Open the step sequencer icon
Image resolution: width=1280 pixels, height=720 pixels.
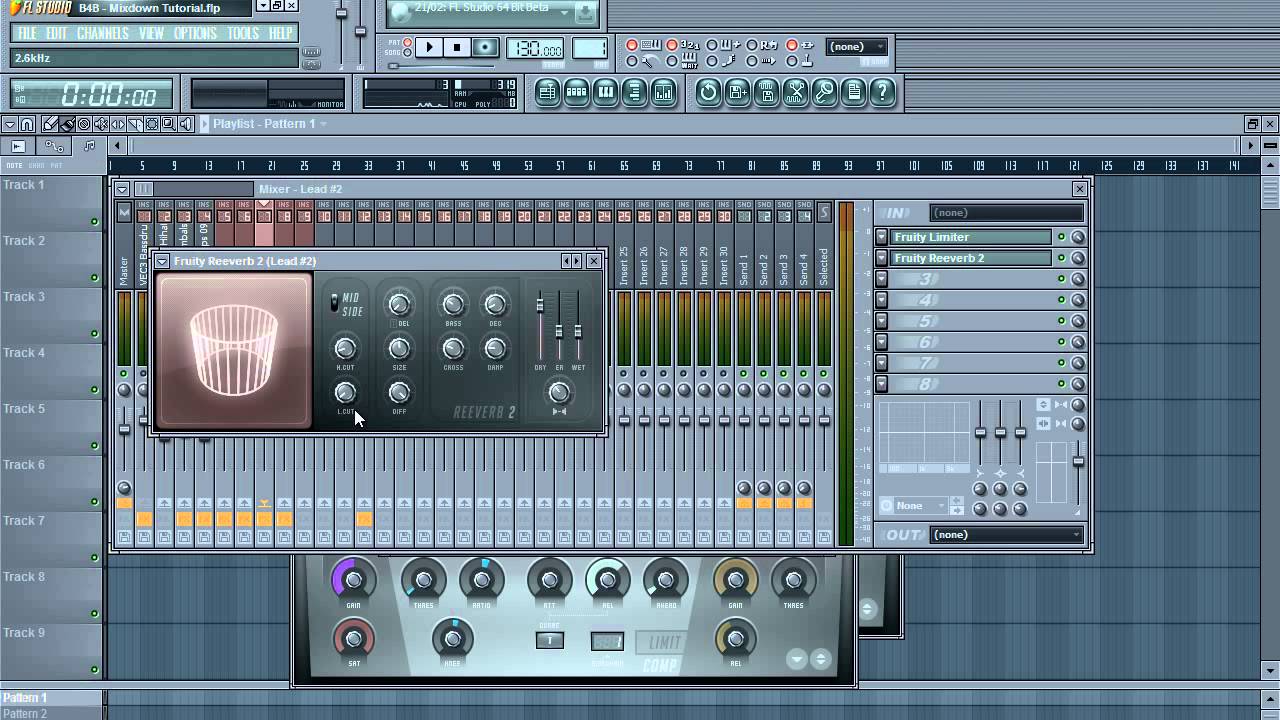click(576, 93)
